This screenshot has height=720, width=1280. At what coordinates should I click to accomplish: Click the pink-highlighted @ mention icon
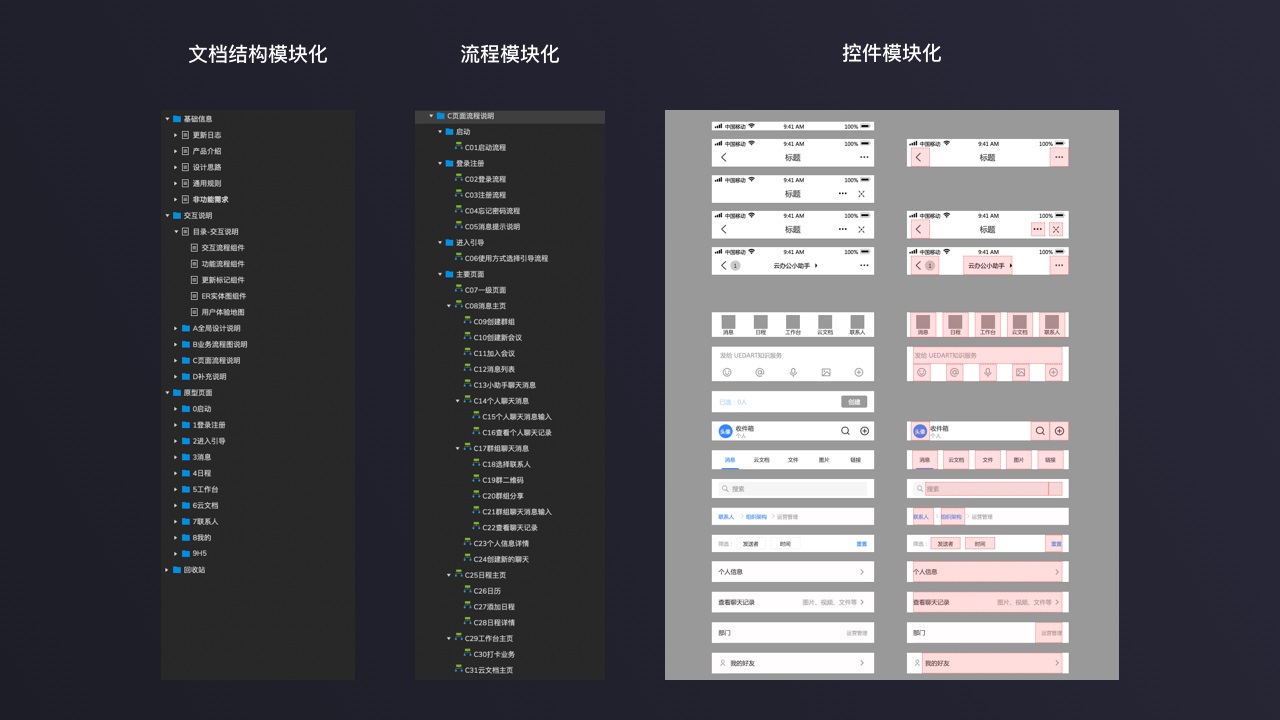click(x=955, y=372)
